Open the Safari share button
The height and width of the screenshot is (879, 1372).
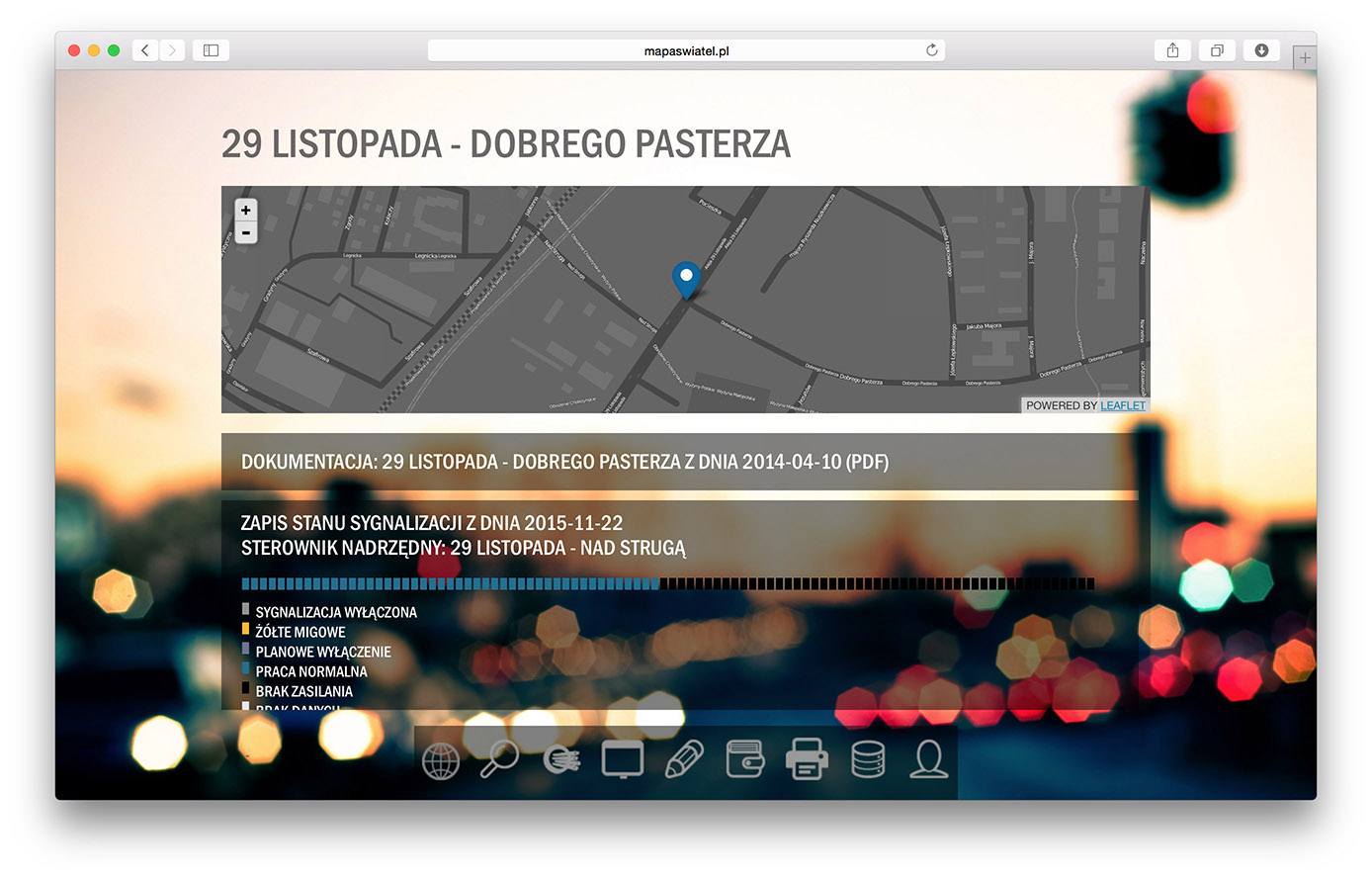click(x=1172, y=50)
